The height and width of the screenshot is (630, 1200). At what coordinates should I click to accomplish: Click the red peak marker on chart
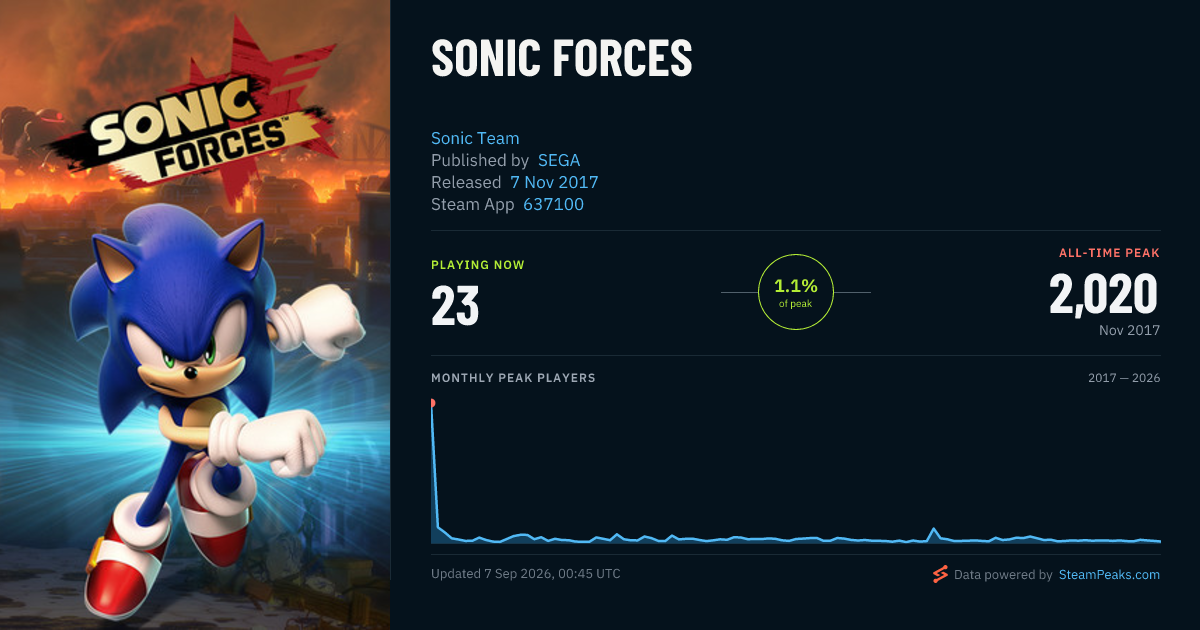point(432,403)
